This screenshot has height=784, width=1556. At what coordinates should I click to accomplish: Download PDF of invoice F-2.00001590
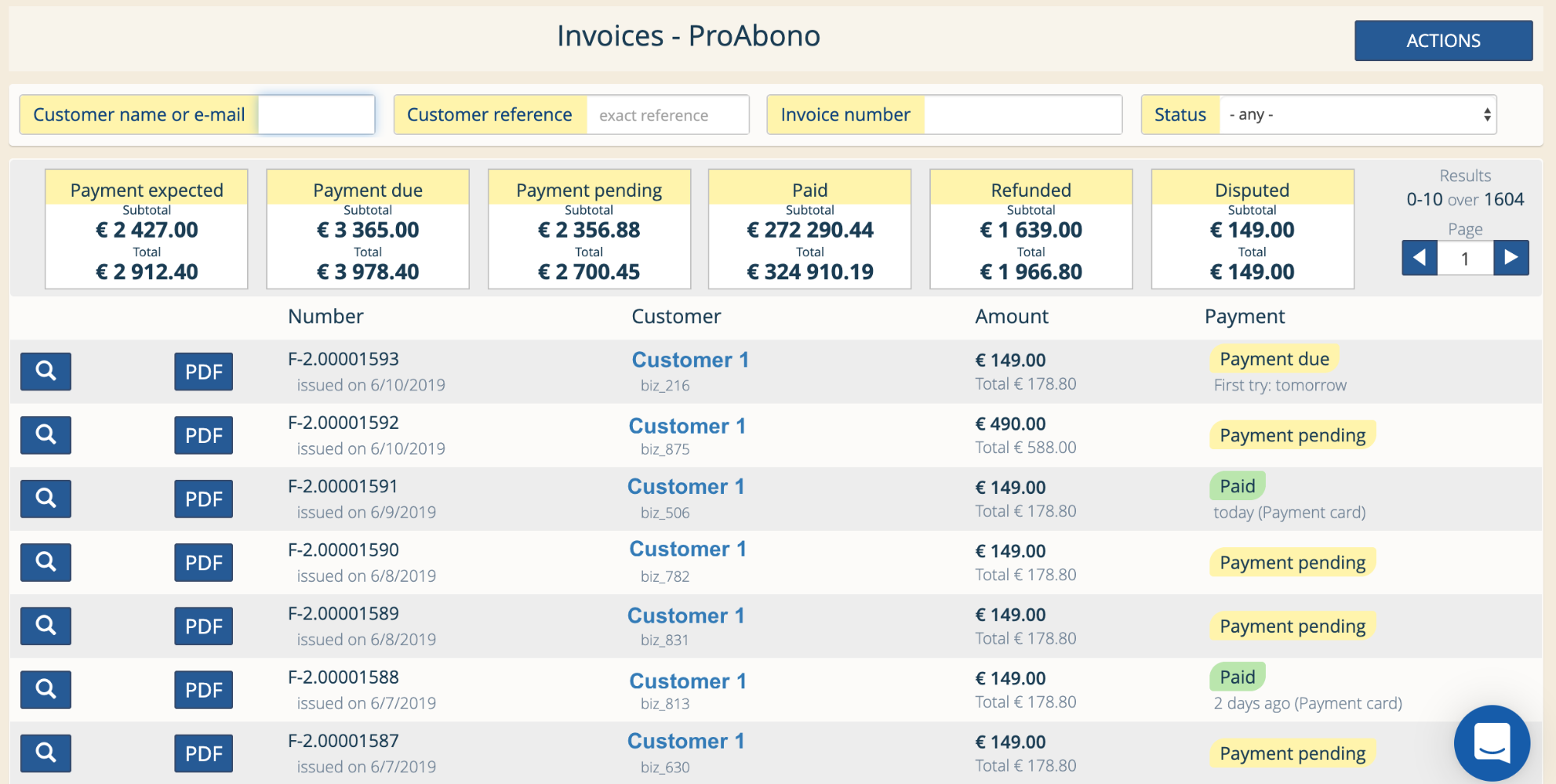pyautogui.click(x=204, y=562)
